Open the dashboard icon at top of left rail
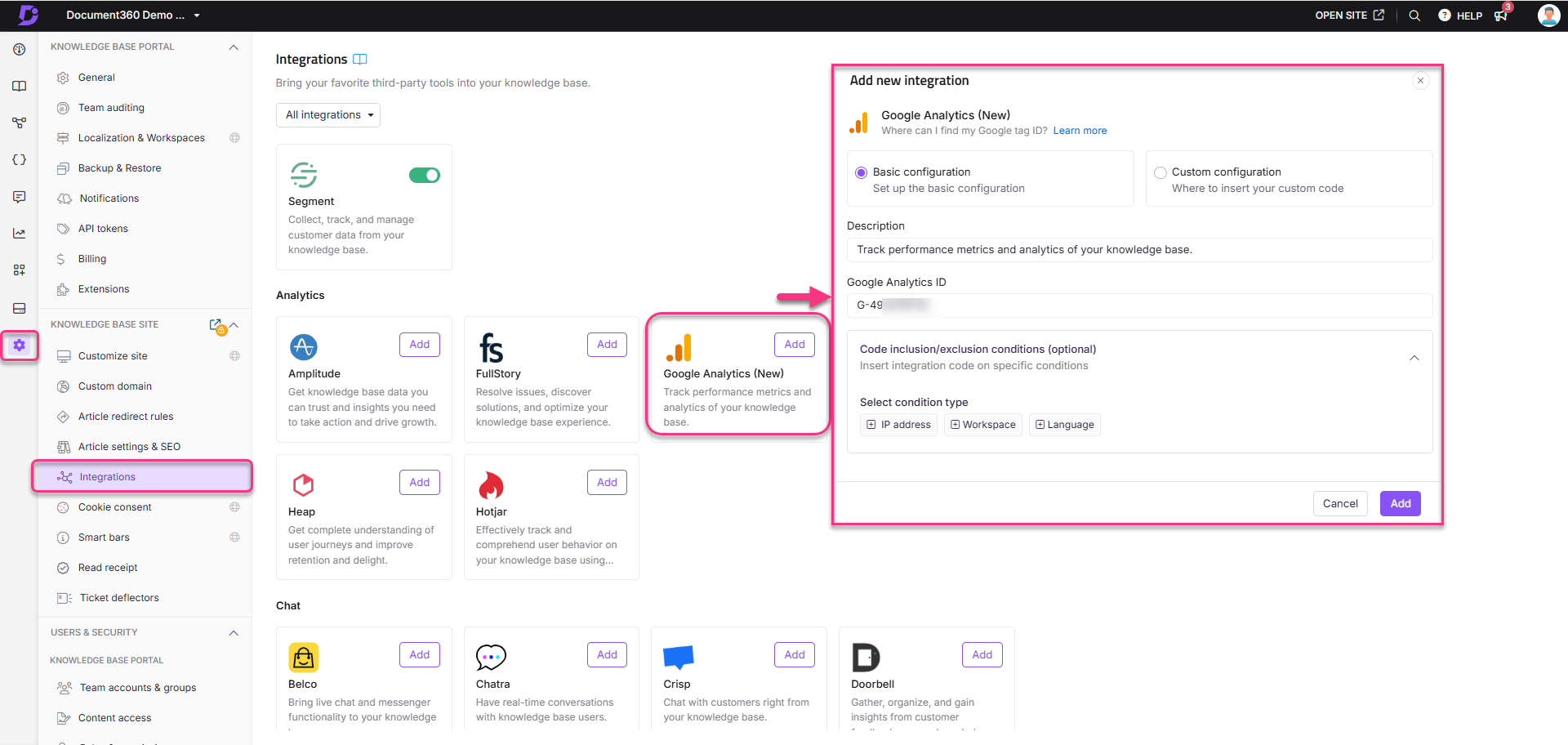This screenshot has height=745, width=1568. point(20,49)
